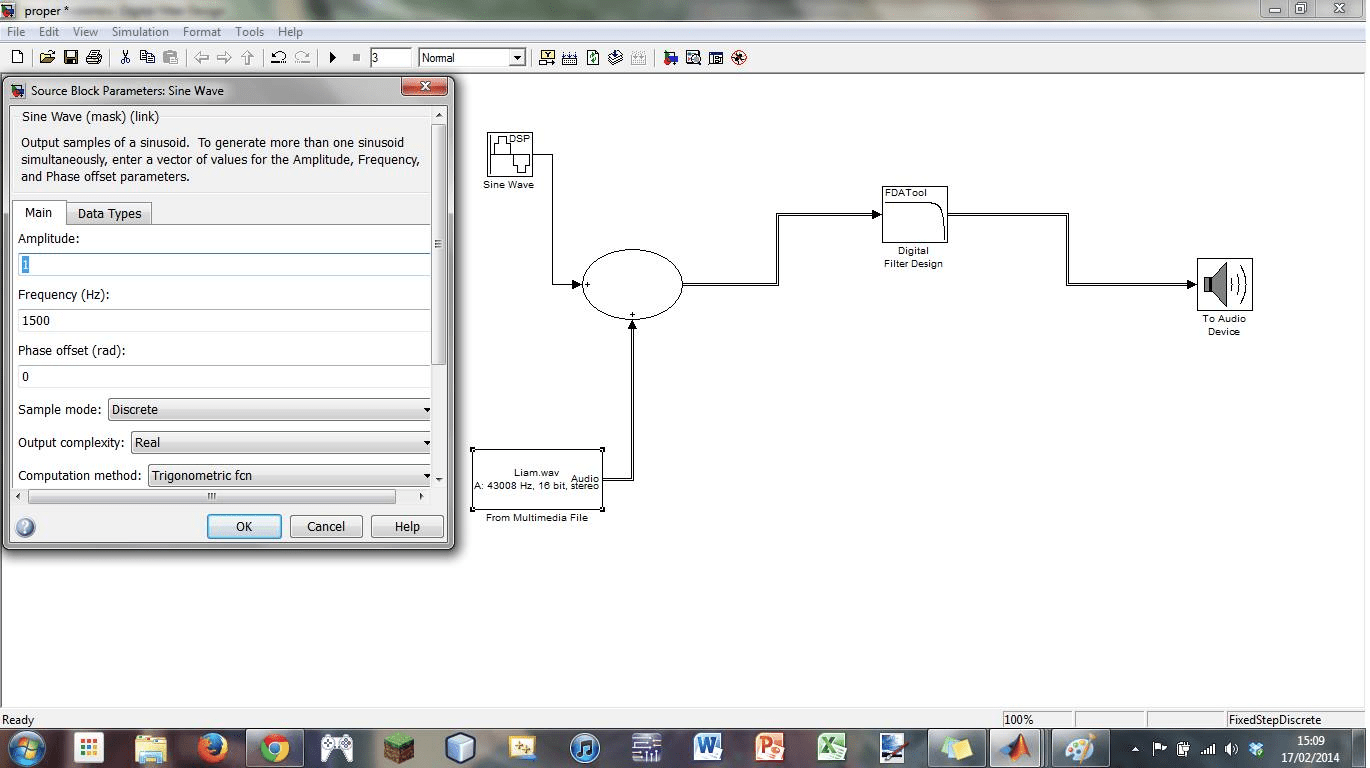This screenshot has height=768, width=1370.
Task: Click the Amplitude input field
Action: click(x=224, y=264)
